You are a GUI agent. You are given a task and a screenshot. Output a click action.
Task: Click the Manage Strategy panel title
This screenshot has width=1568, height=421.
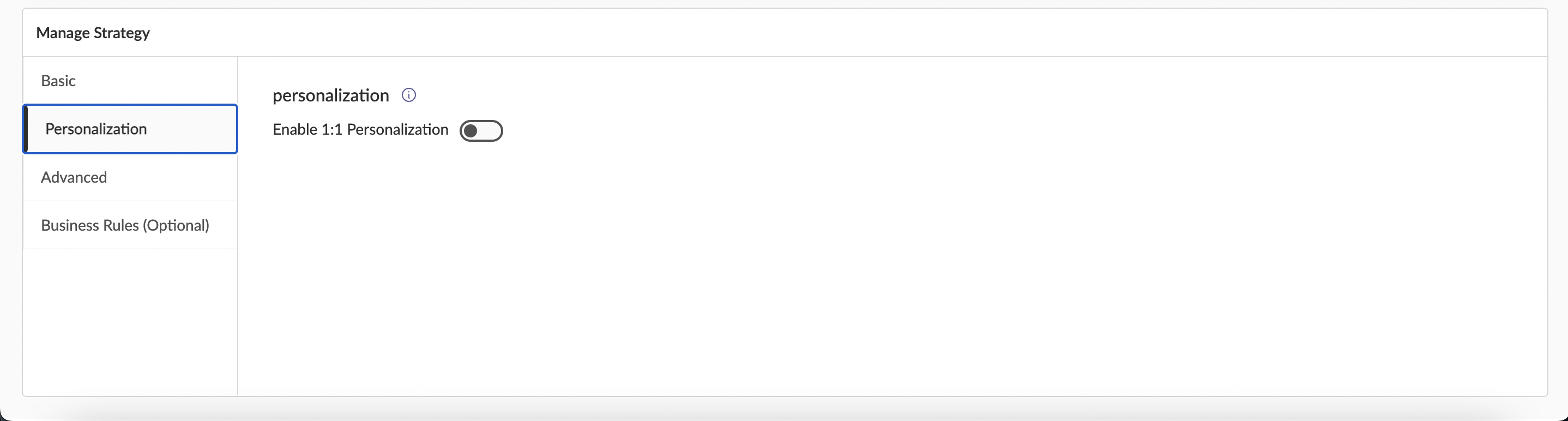point(93,33)
